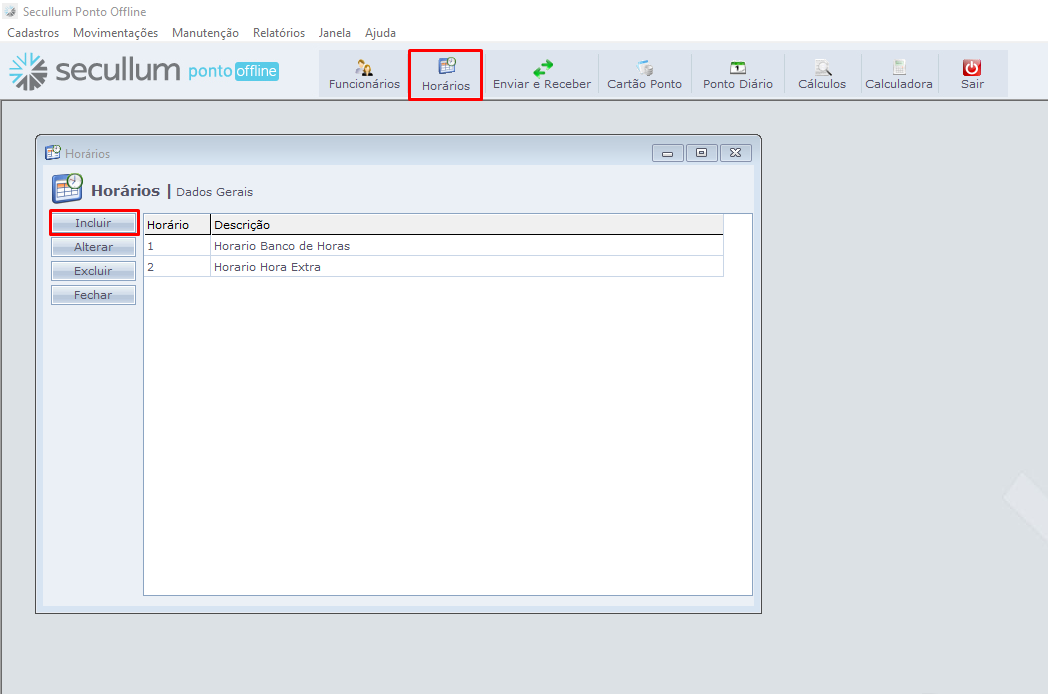
Task: Select the Horario Hora Extra row
Action: pos(268,267)
